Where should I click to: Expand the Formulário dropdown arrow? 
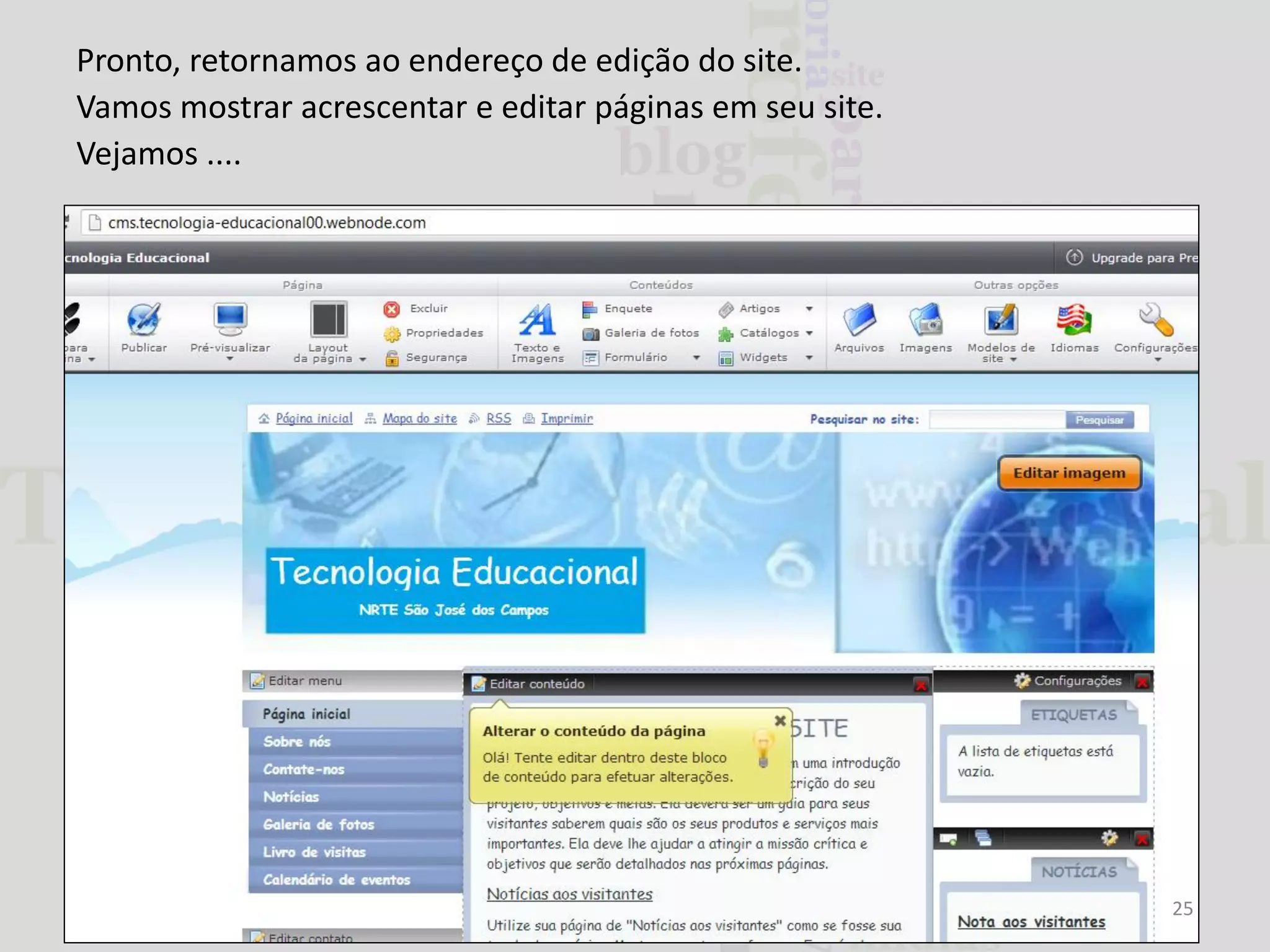coord(696,358)
